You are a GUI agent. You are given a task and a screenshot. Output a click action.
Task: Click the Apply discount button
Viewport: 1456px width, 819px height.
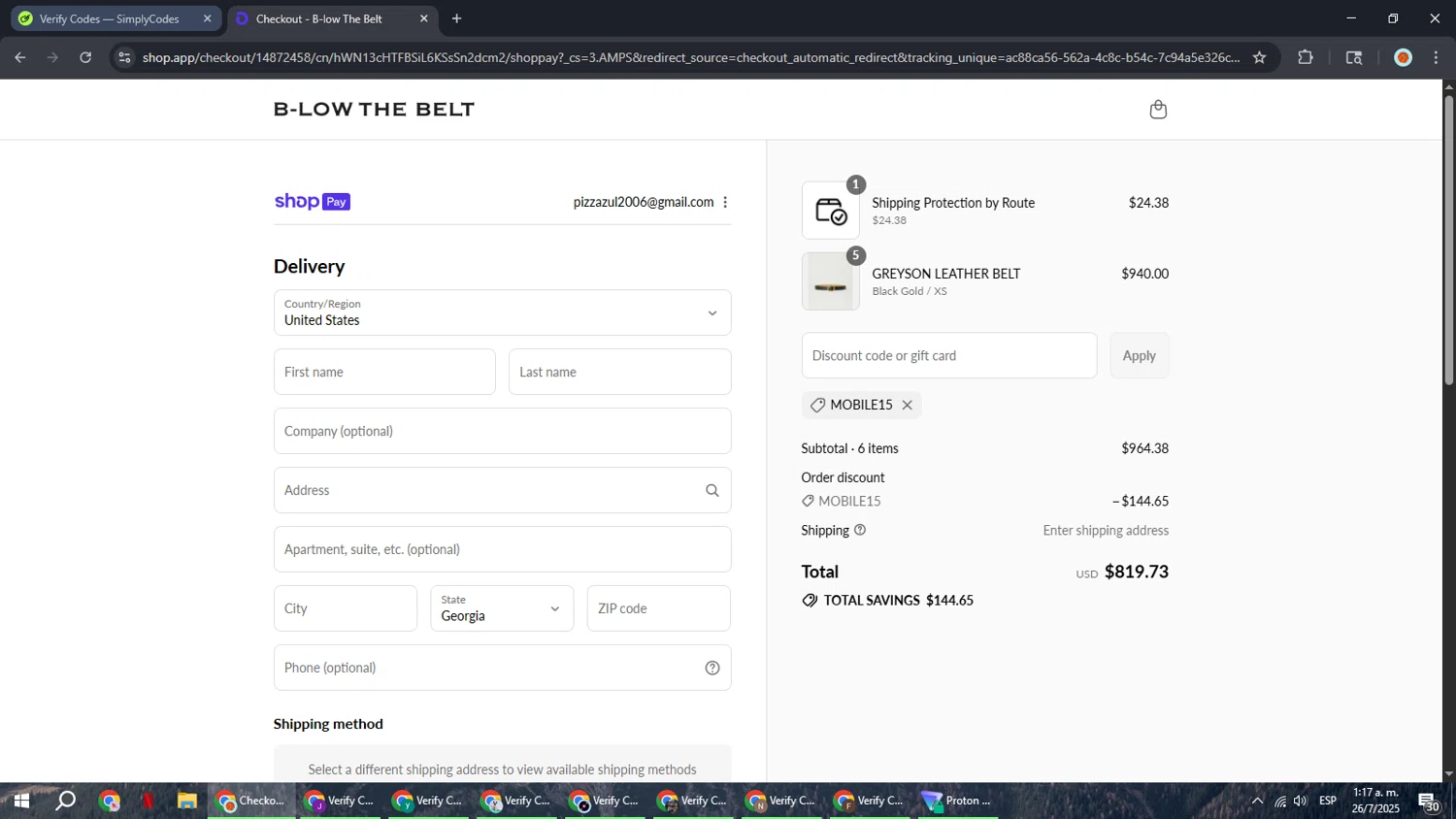click(x=1139, y=355)
